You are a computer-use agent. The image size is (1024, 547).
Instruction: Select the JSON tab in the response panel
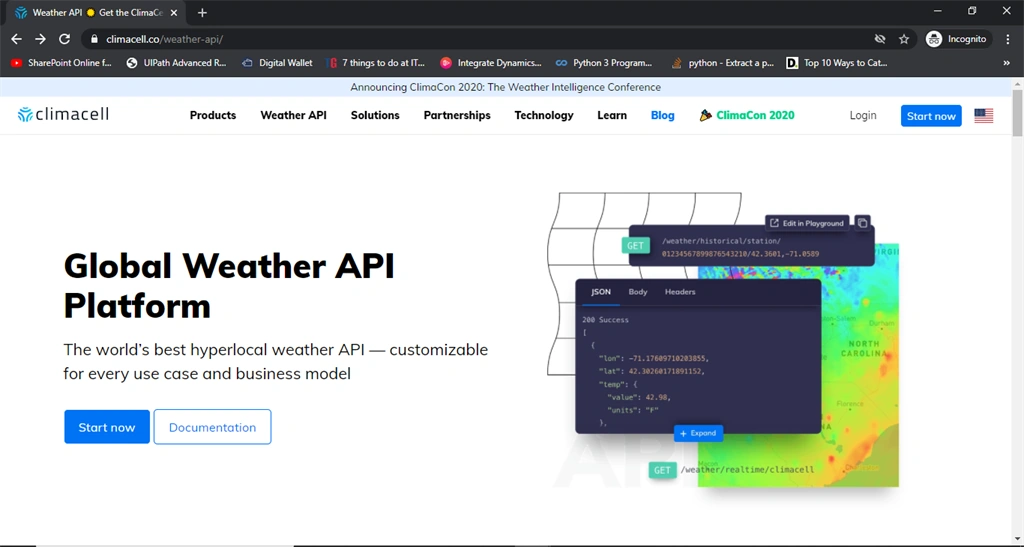point(601,292)
